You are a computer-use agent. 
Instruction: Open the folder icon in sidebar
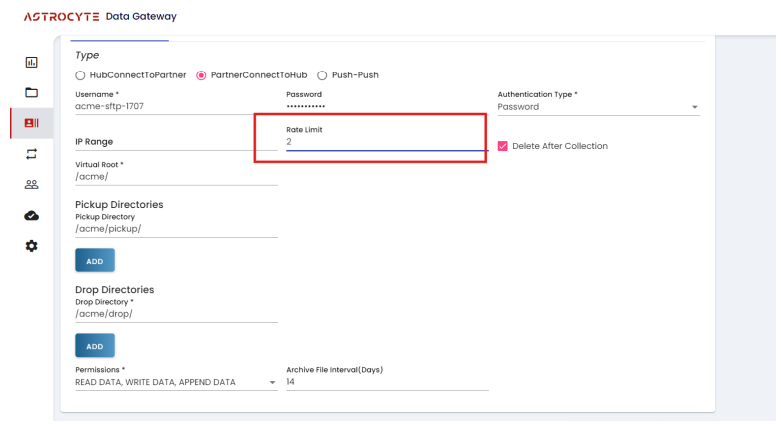pyautogui.click(x=31, y=93)
